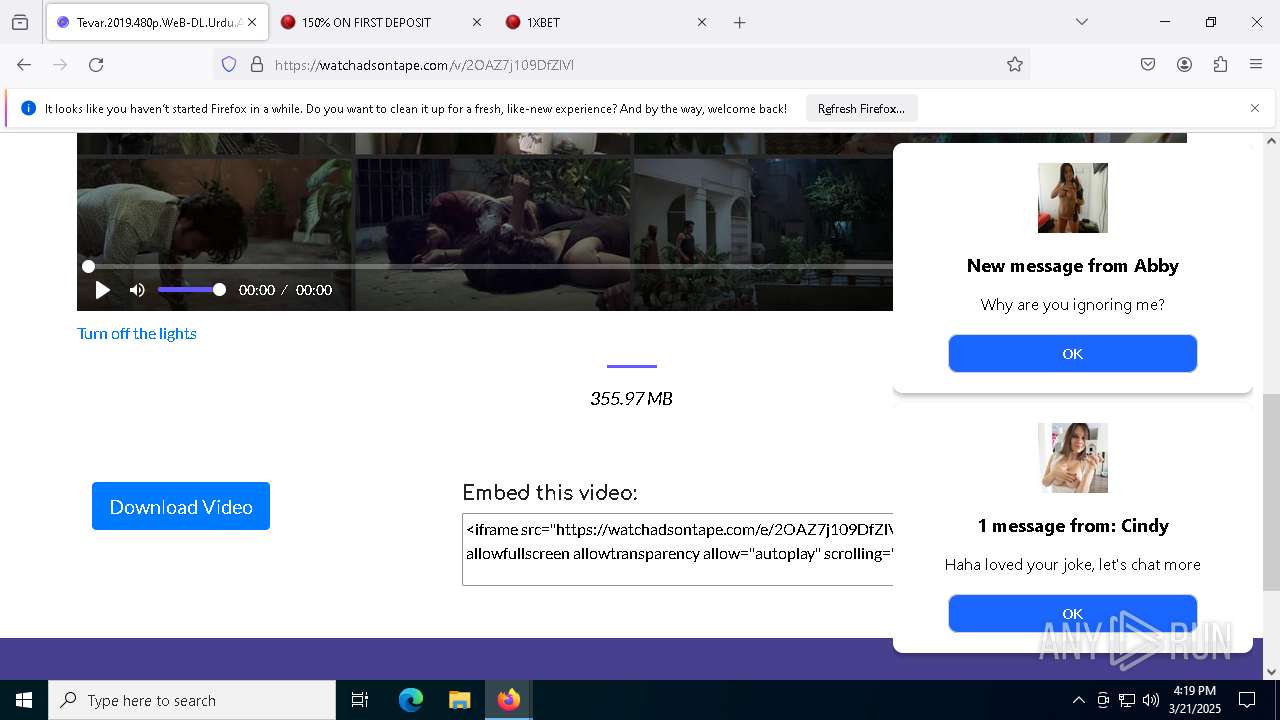
Task: Open the Windows Start menu
Action: click(x=24, y=700)
